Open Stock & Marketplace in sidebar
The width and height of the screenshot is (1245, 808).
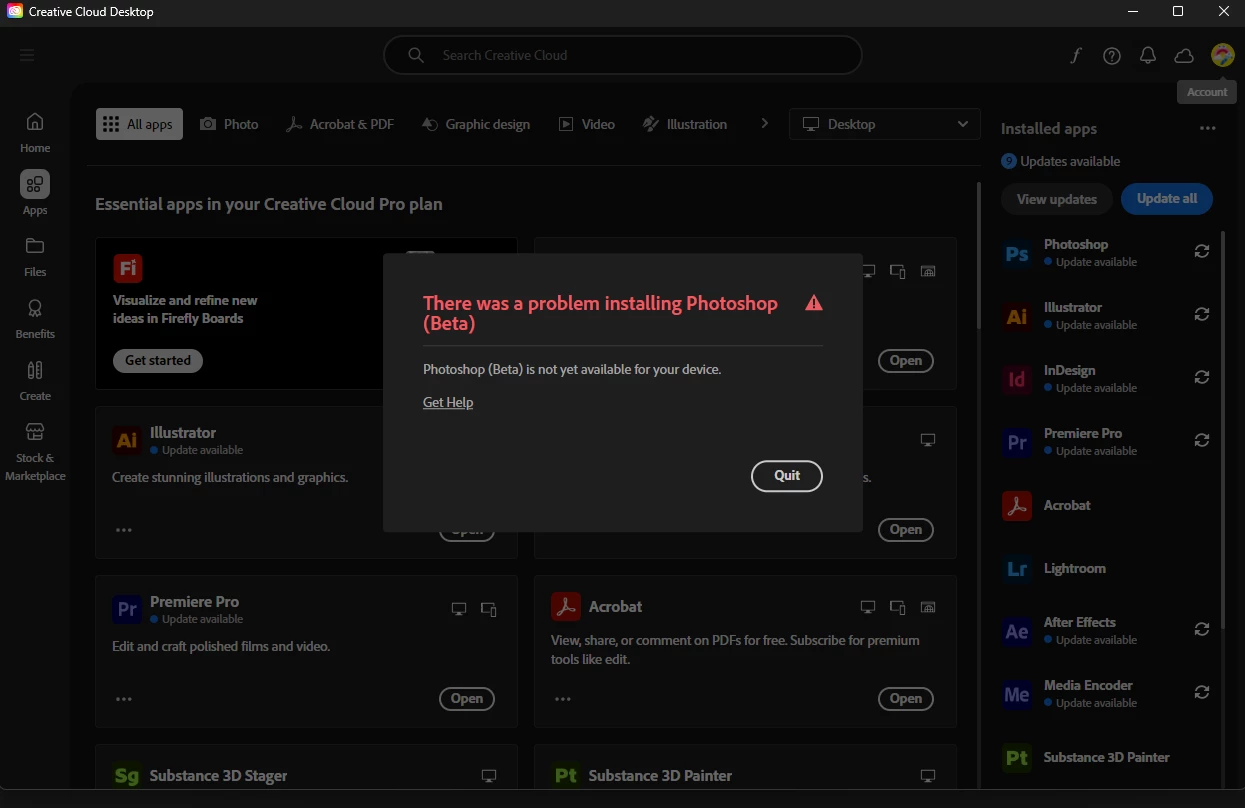[x=35, y=450]
